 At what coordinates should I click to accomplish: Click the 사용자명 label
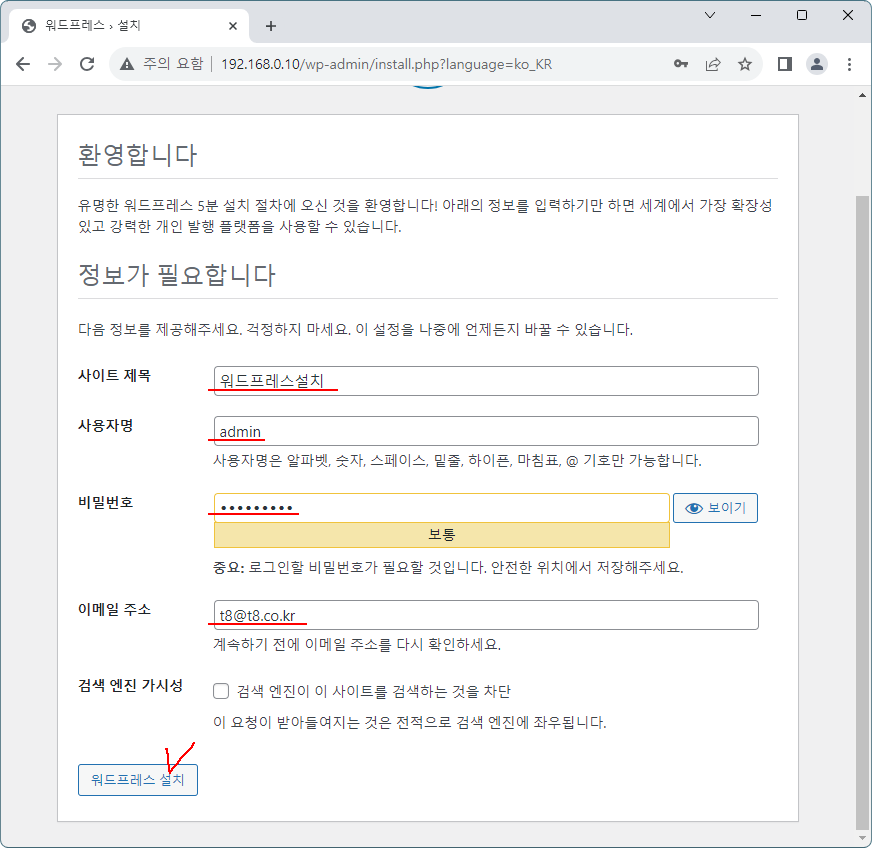coord(106,425)
